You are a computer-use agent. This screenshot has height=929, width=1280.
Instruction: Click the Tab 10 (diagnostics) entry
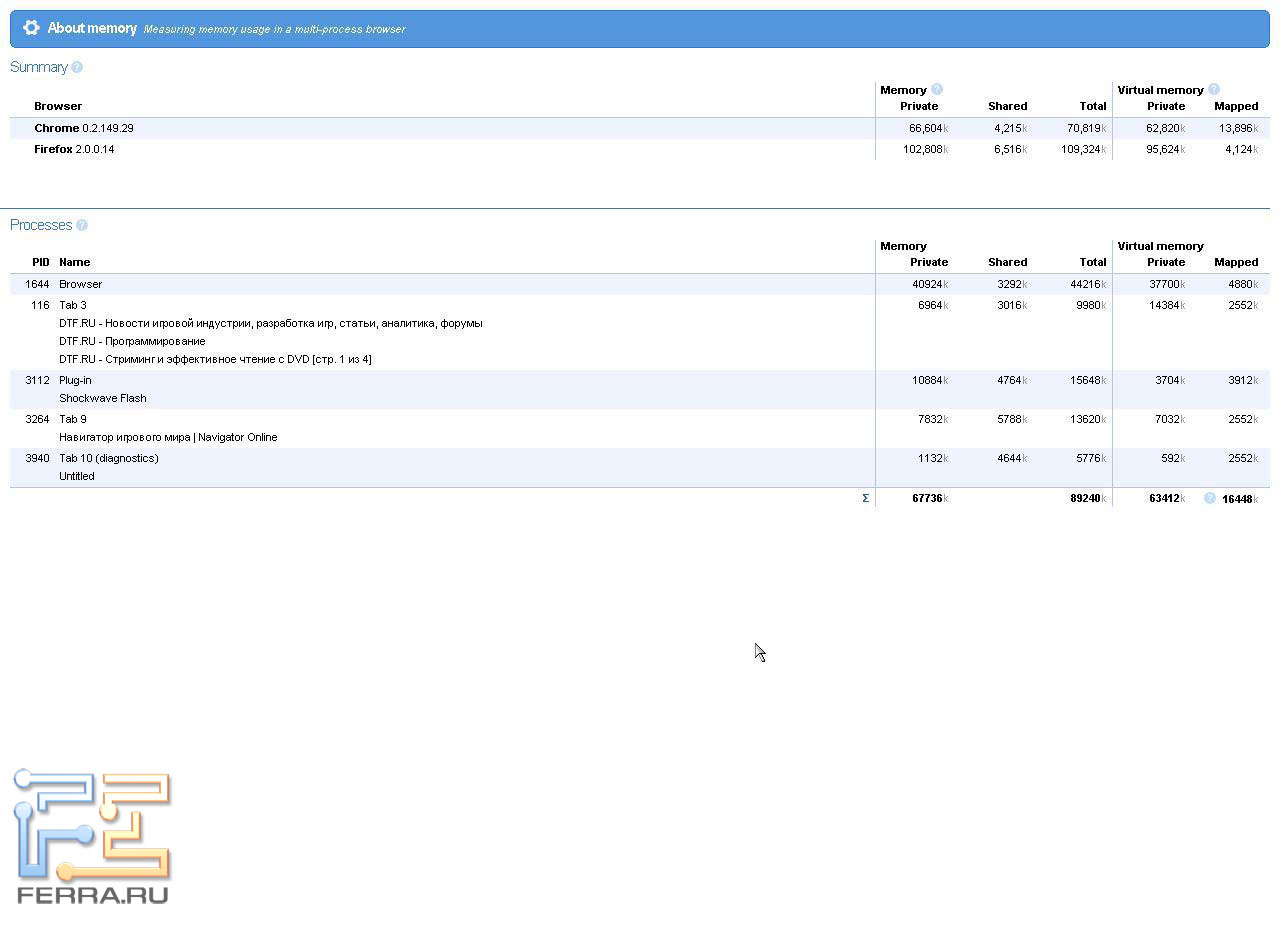(x=108, y=458)
